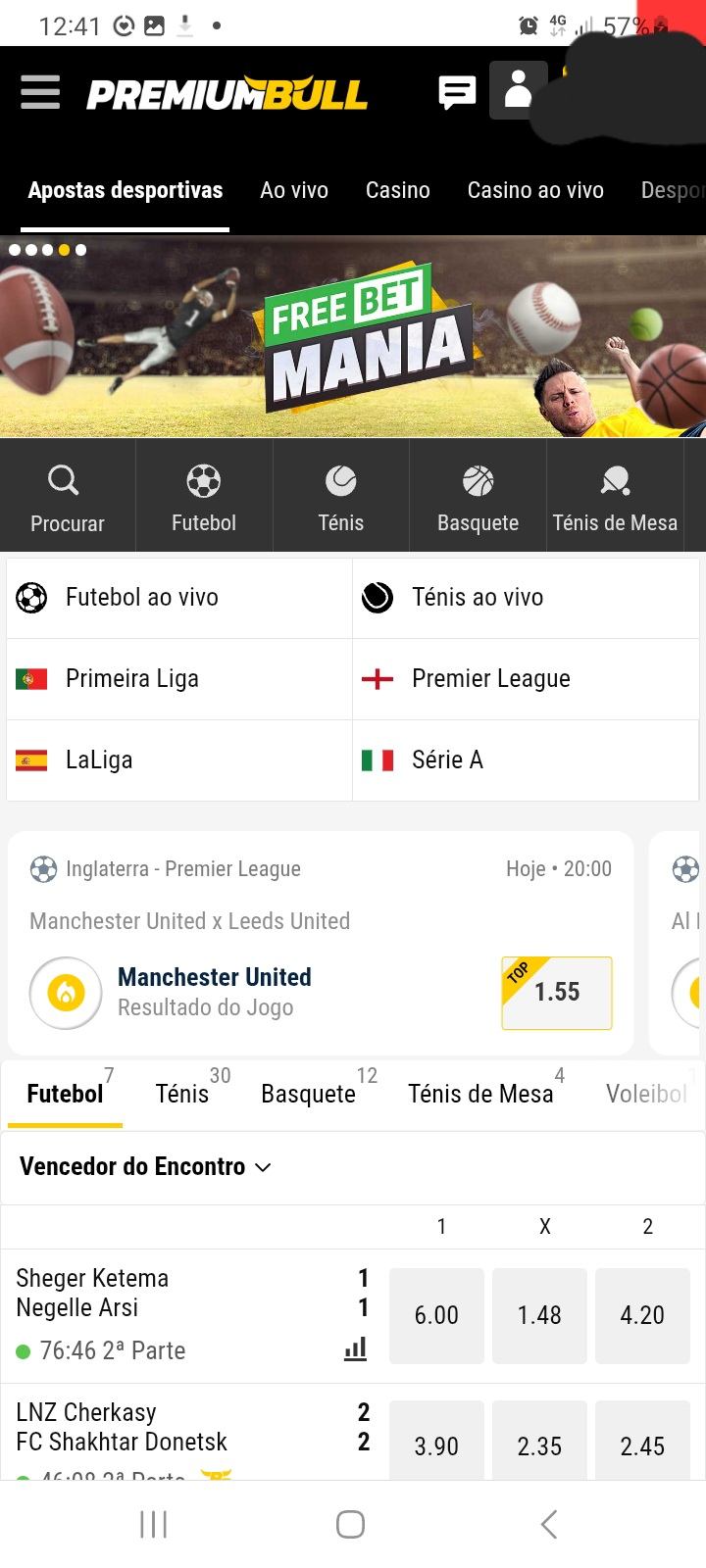Select the Basquete tab in events list
This screenshot has height=1568, width=706.
(x=308, y=1094)
